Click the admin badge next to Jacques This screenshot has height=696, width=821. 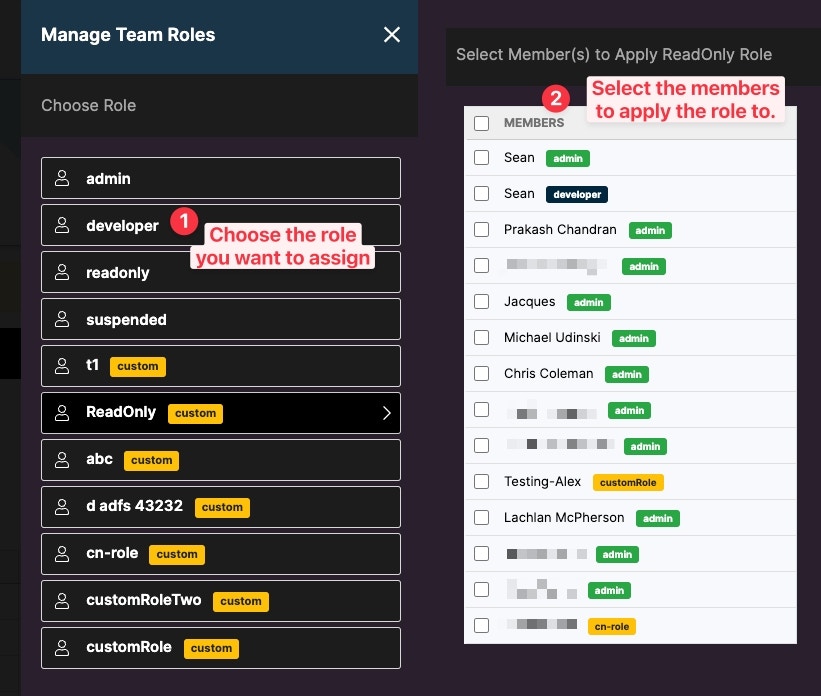[x=589, y=302]
